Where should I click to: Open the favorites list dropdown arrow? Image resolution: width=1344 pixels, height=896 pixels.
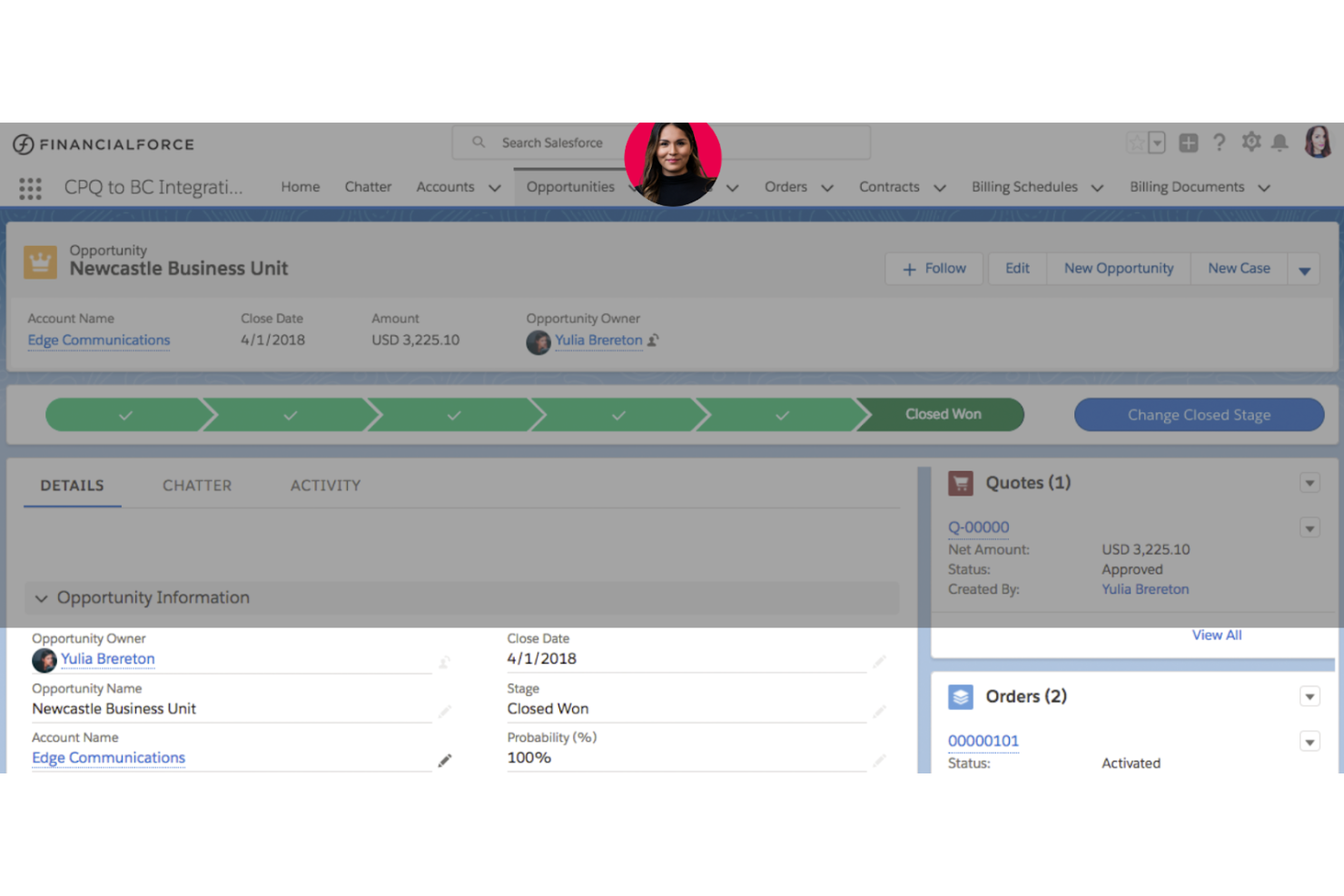pos(1157,143)
